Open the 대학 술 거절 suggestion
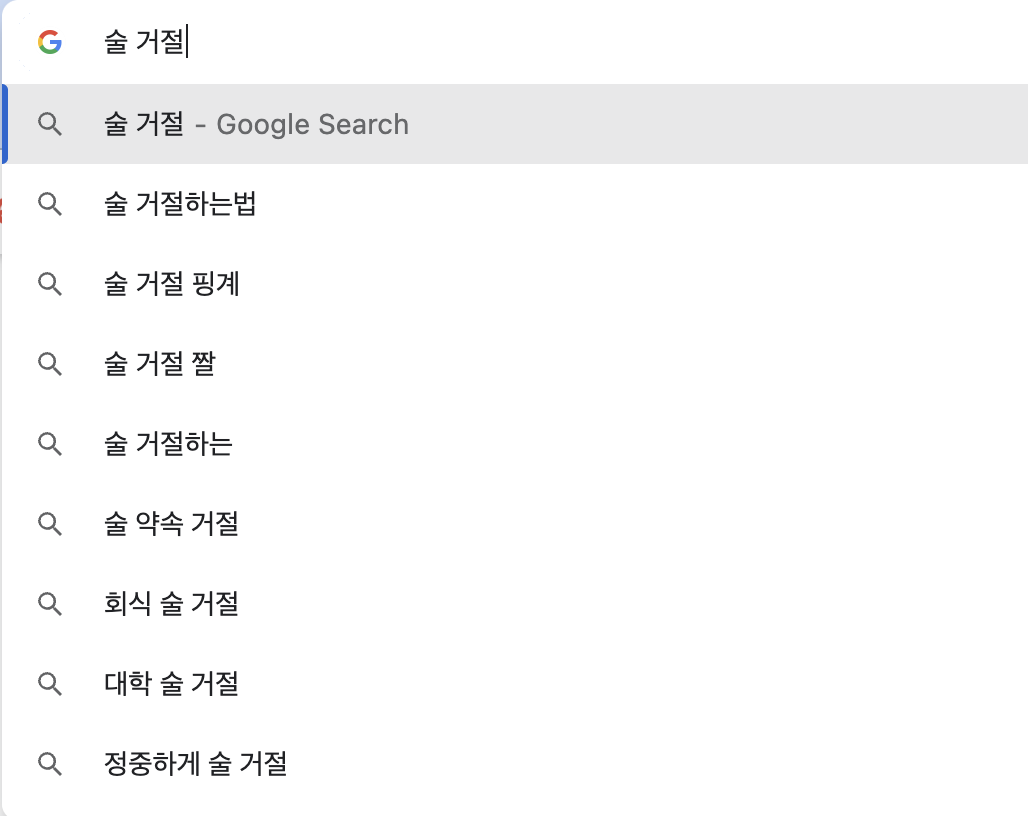 170,684
